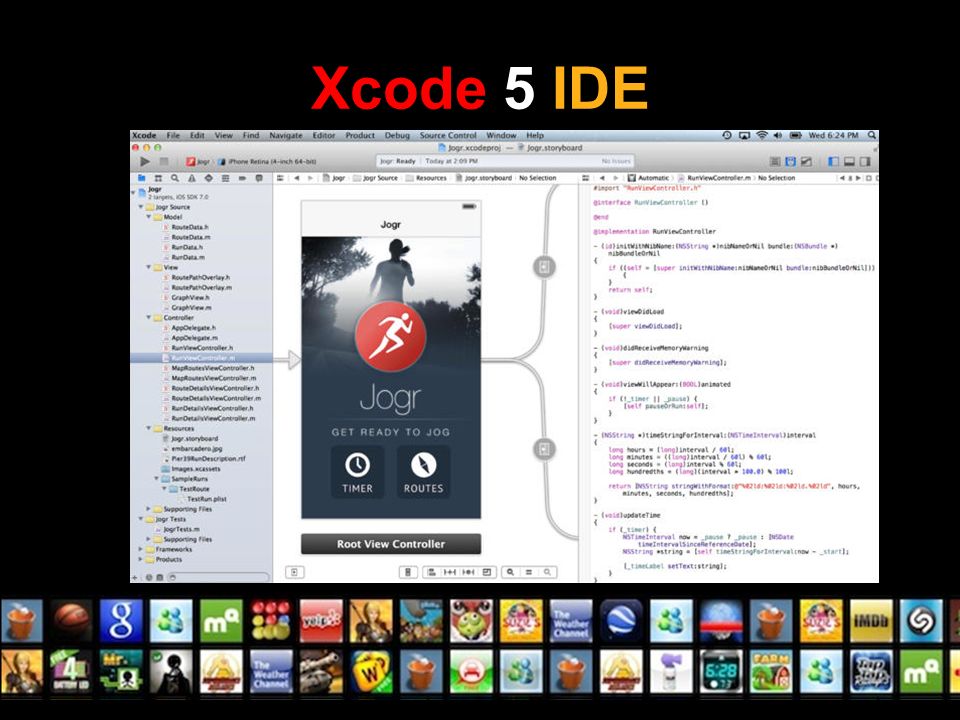
Task: Open the File menu
Action: (x=173, y=135)
